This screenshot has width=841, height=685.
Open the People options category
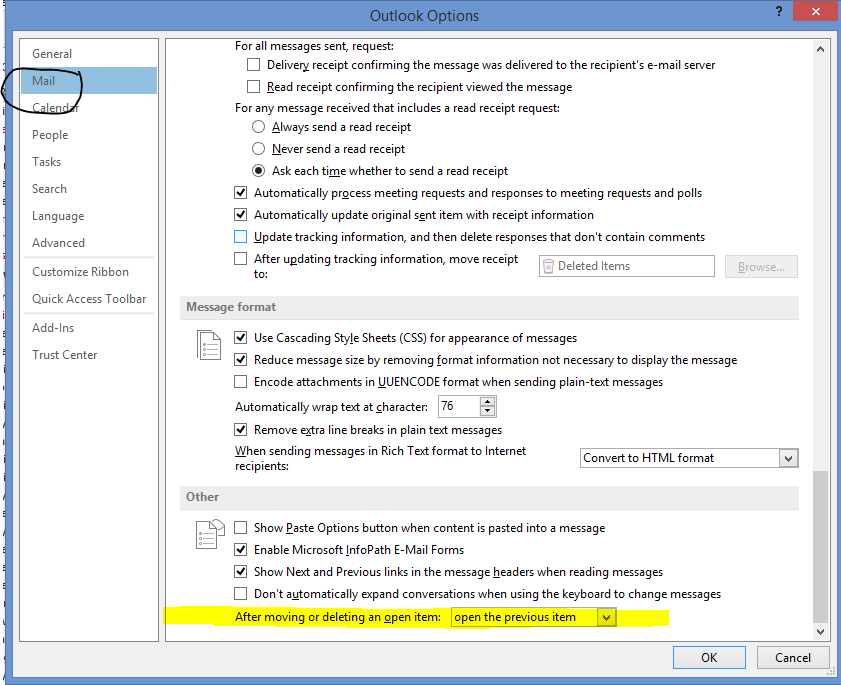(89, 135)
